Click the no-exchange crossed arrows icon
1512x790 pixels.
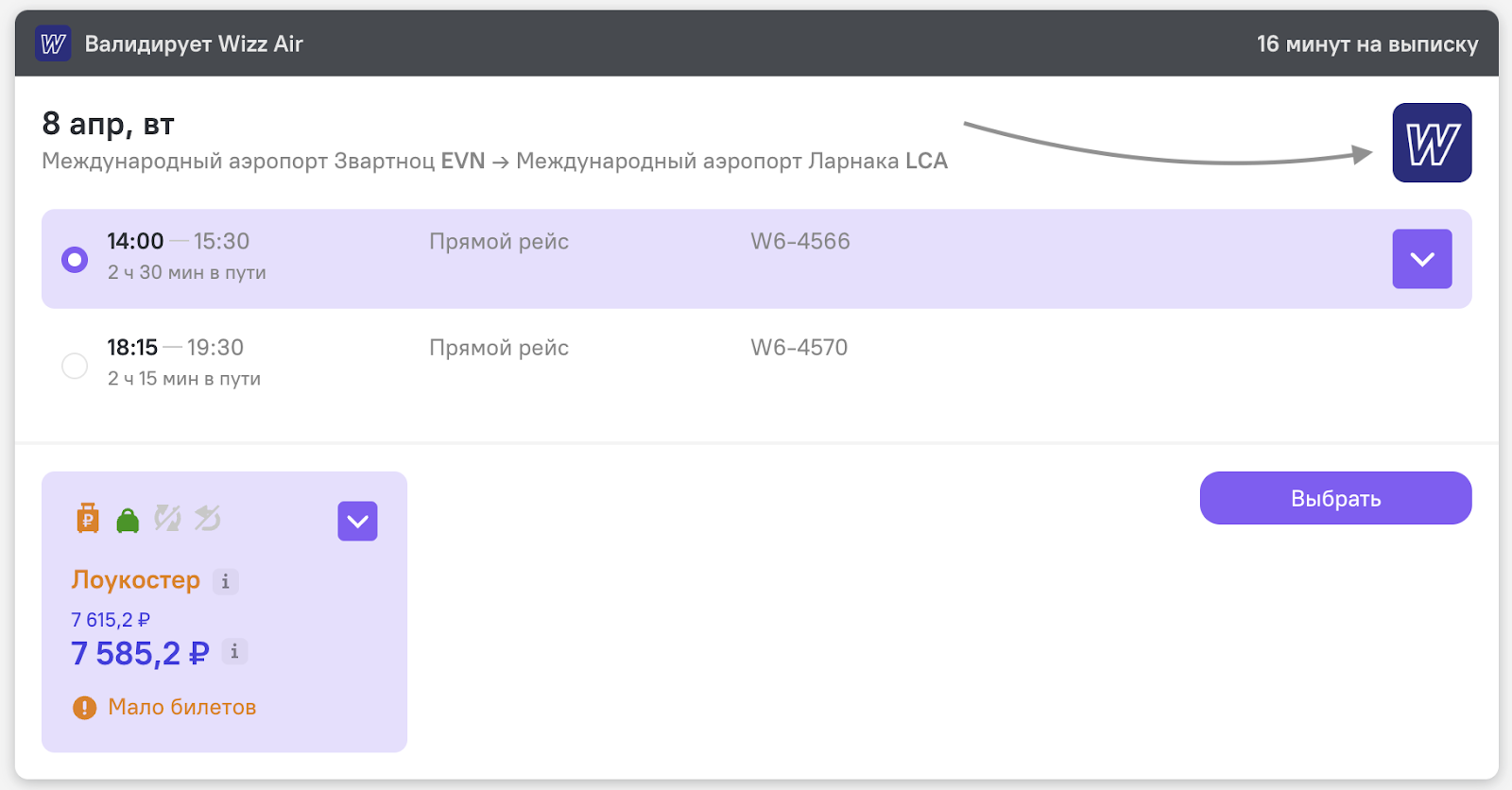167,518
